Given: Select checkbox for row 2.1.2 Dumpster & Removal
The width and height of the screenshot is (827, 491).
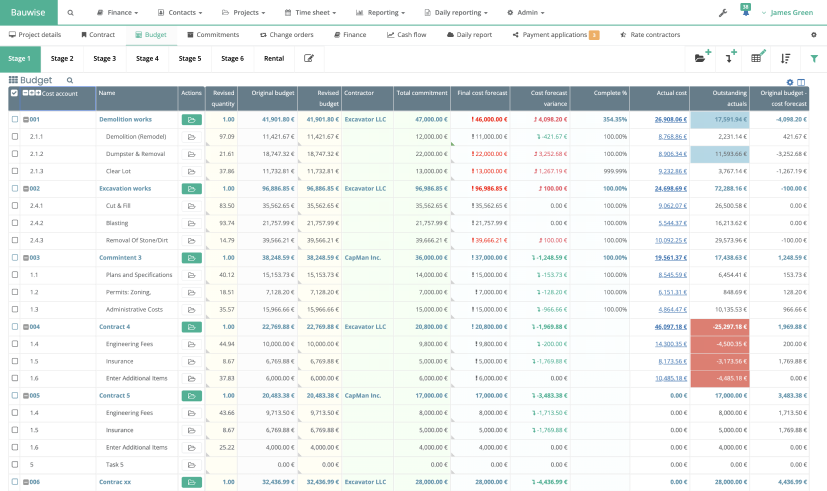Looking at the screenshot, I should pyautogui.click(x=14, y=154).
